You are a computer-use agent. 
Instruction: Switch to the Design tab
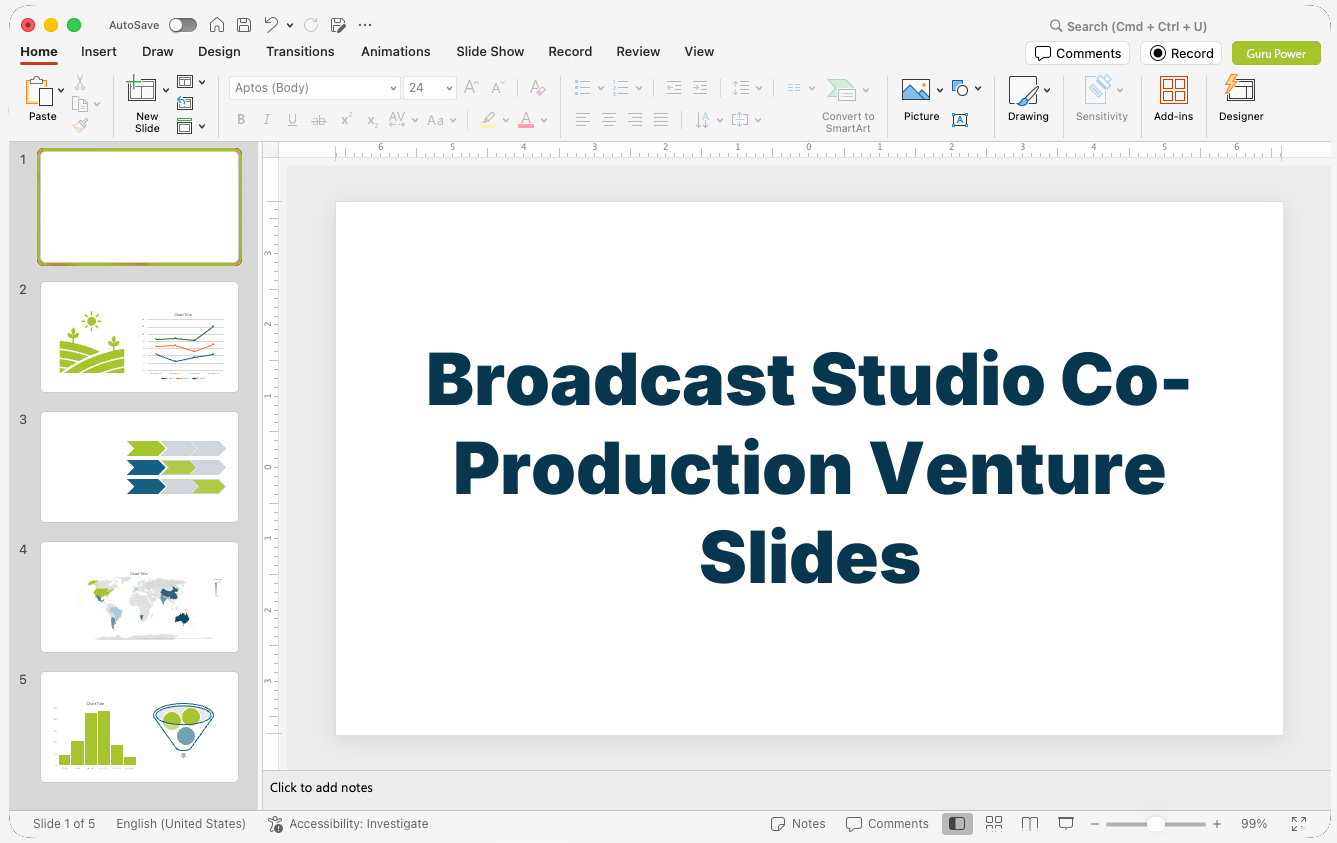click(x=219, y=52)
